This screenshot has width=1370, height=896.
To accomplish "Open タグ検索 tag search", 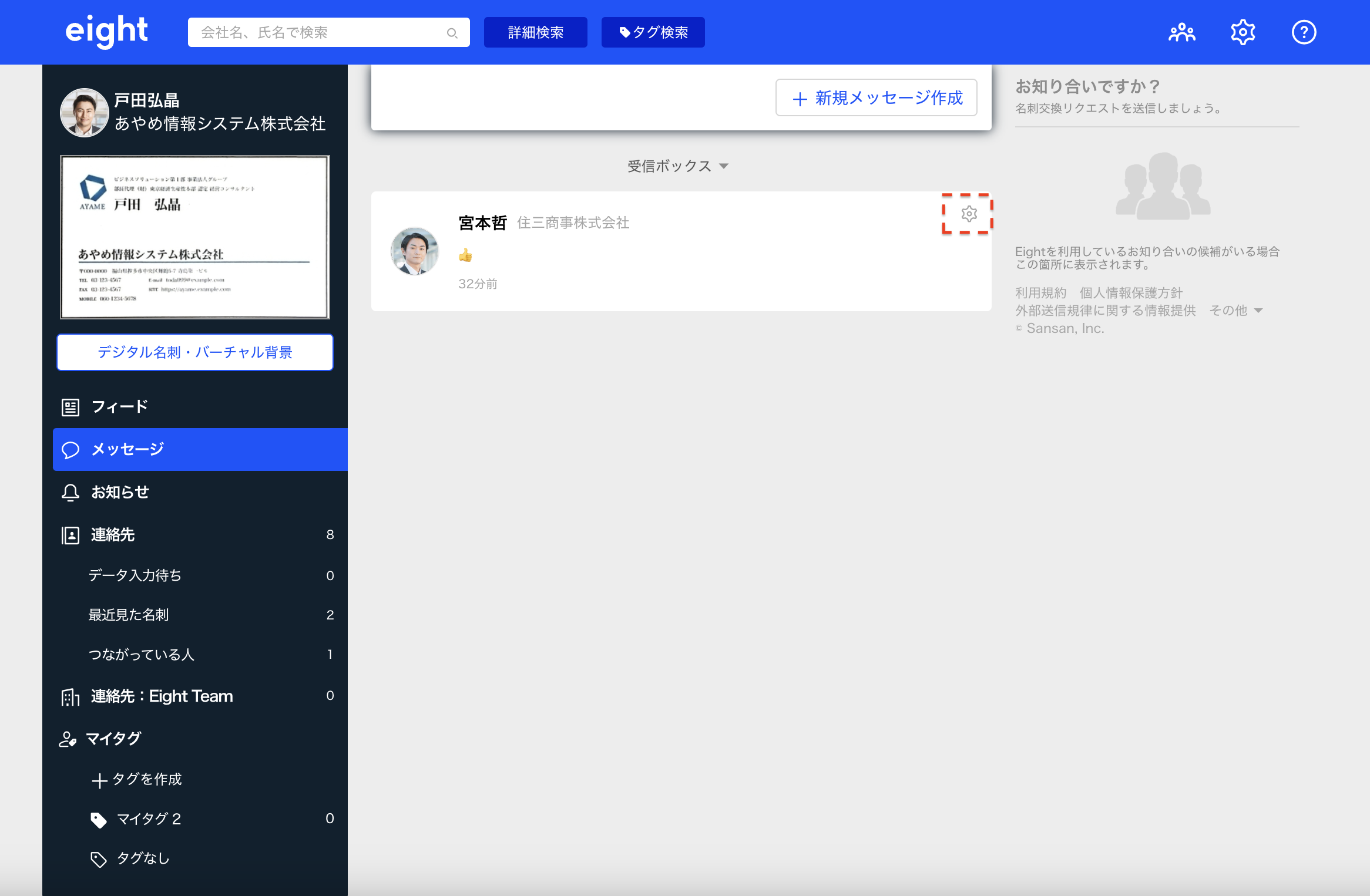I will [x=653, y=32].
